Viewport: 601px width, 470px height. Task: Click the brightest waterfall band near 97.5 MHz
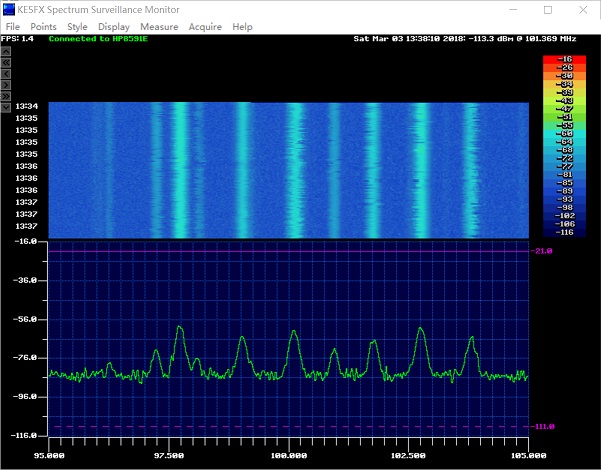[x=180, y=170]
